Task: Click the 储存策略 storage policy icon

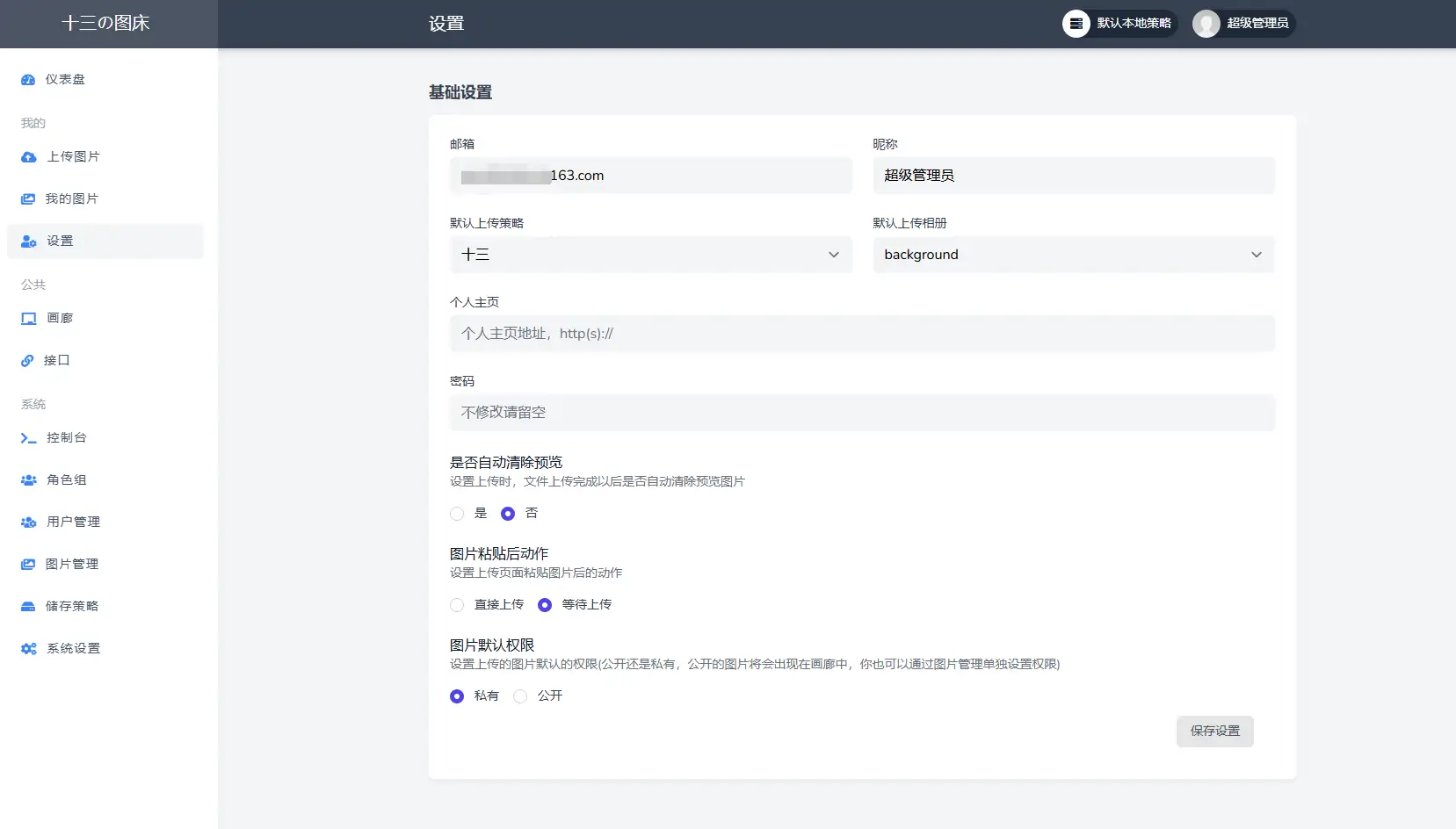Action: pos(28,606)
